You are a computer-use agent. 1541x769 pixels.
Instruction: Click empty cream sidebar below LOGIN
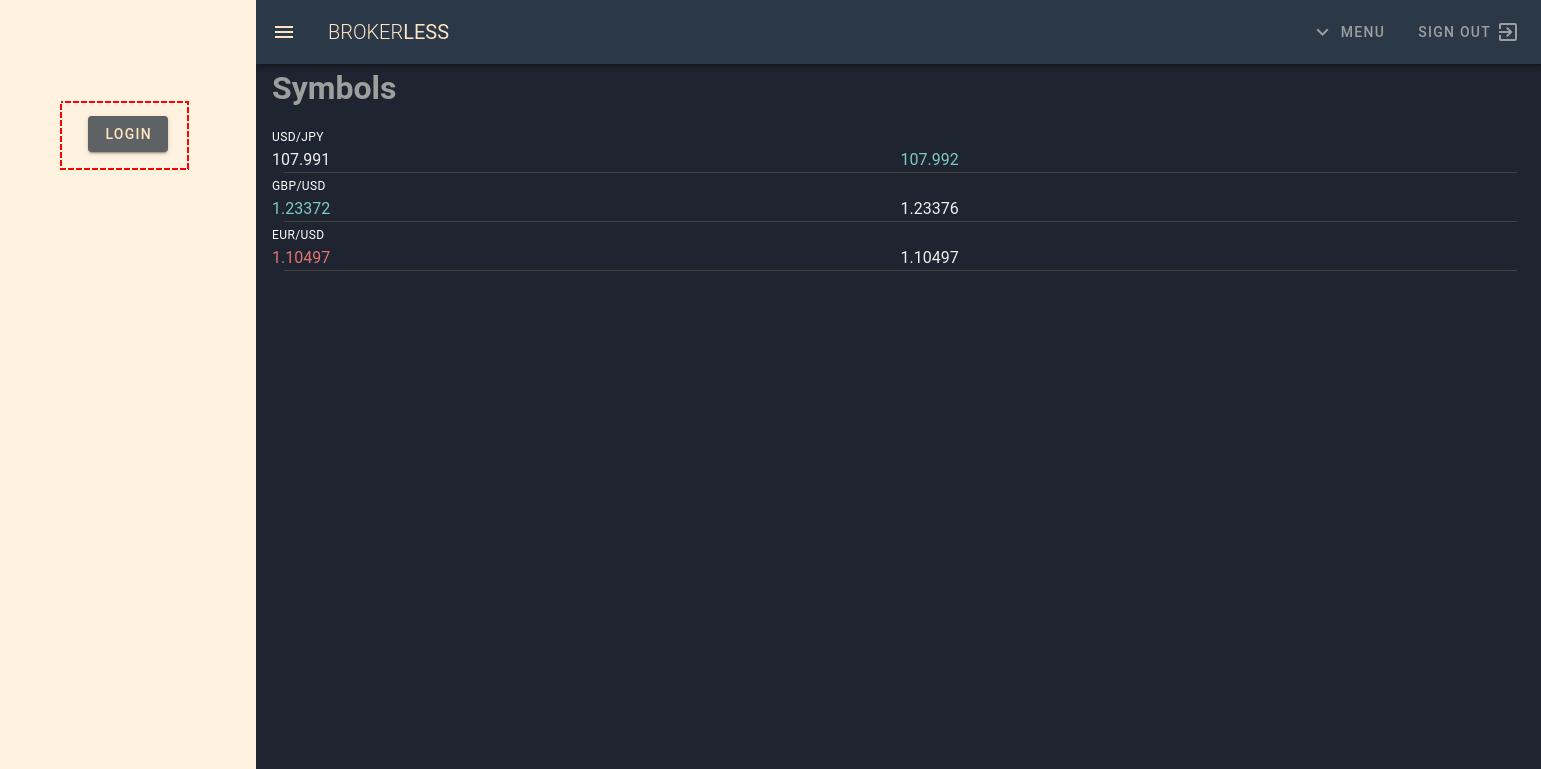click(128, 450)
